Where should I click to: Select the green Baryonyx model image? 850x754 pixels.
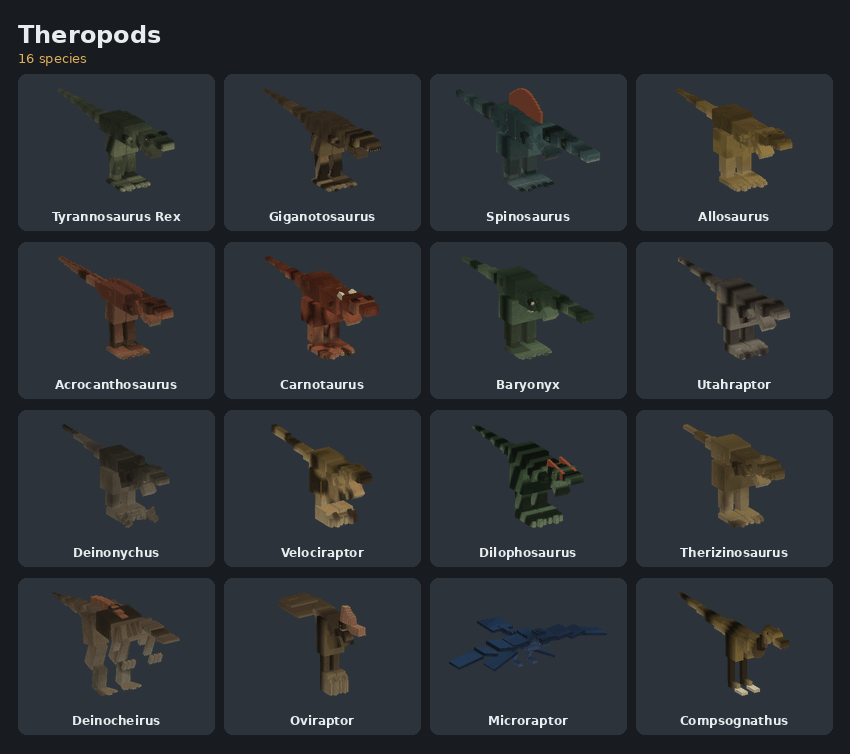pyautogui.click(x=528, y=308)
